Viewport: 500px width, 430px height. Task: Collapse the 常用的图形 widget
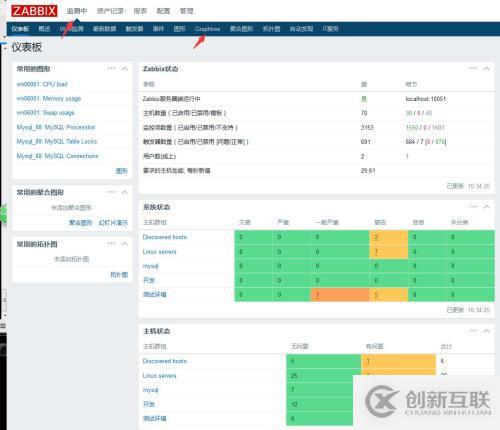125,69
